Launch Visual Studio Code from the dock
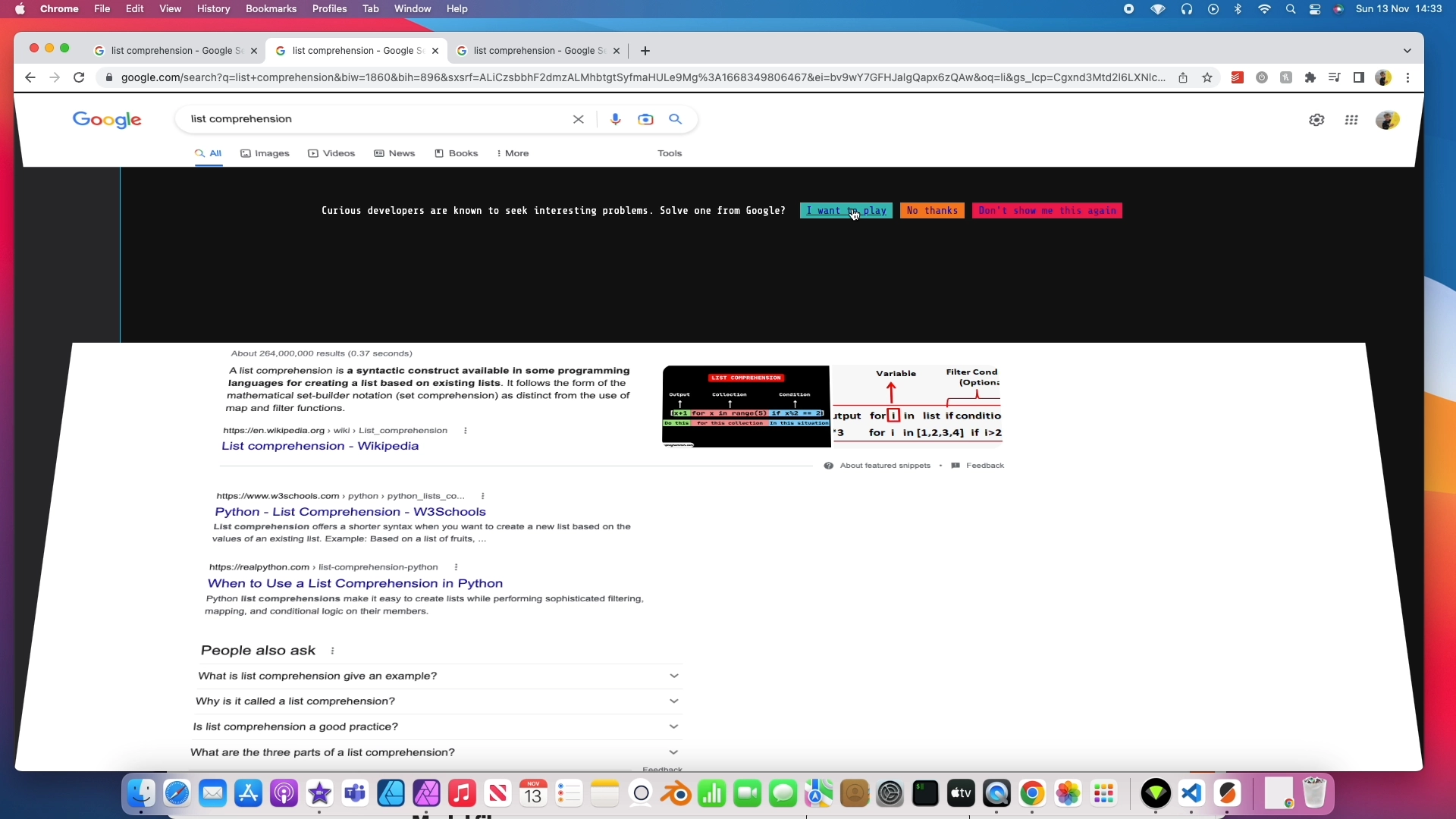 coord(1191,793)
